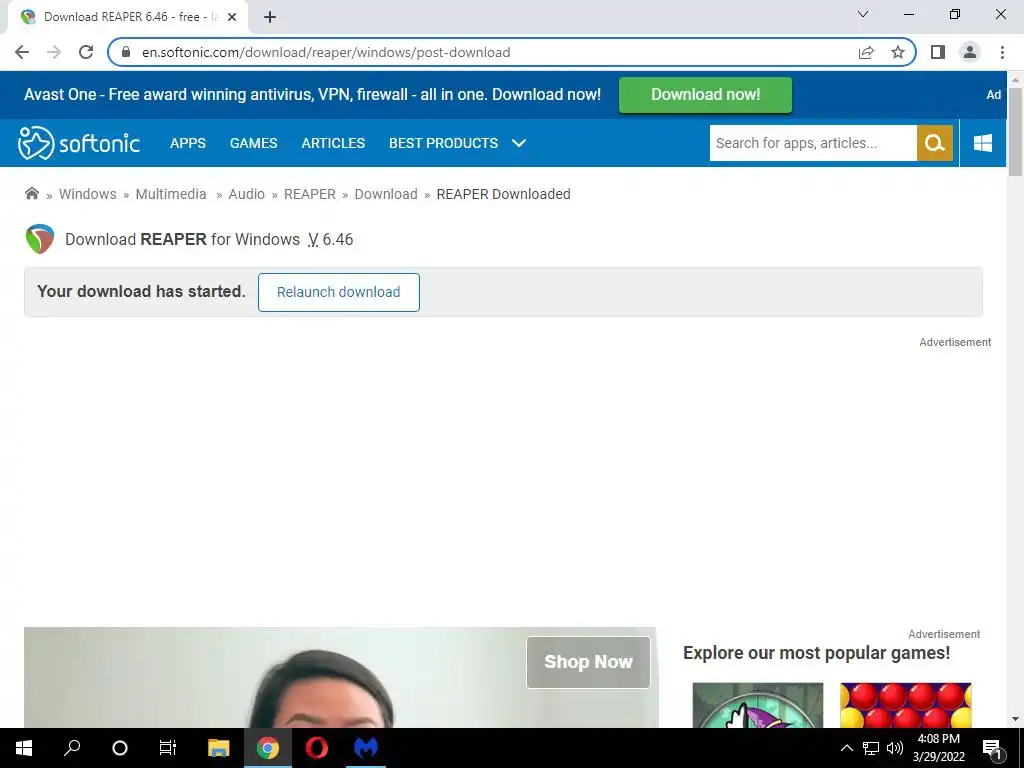Click the Download REAPER browser tab
This screenshot has width=1024, height=768.
click(x=127, y=17)
